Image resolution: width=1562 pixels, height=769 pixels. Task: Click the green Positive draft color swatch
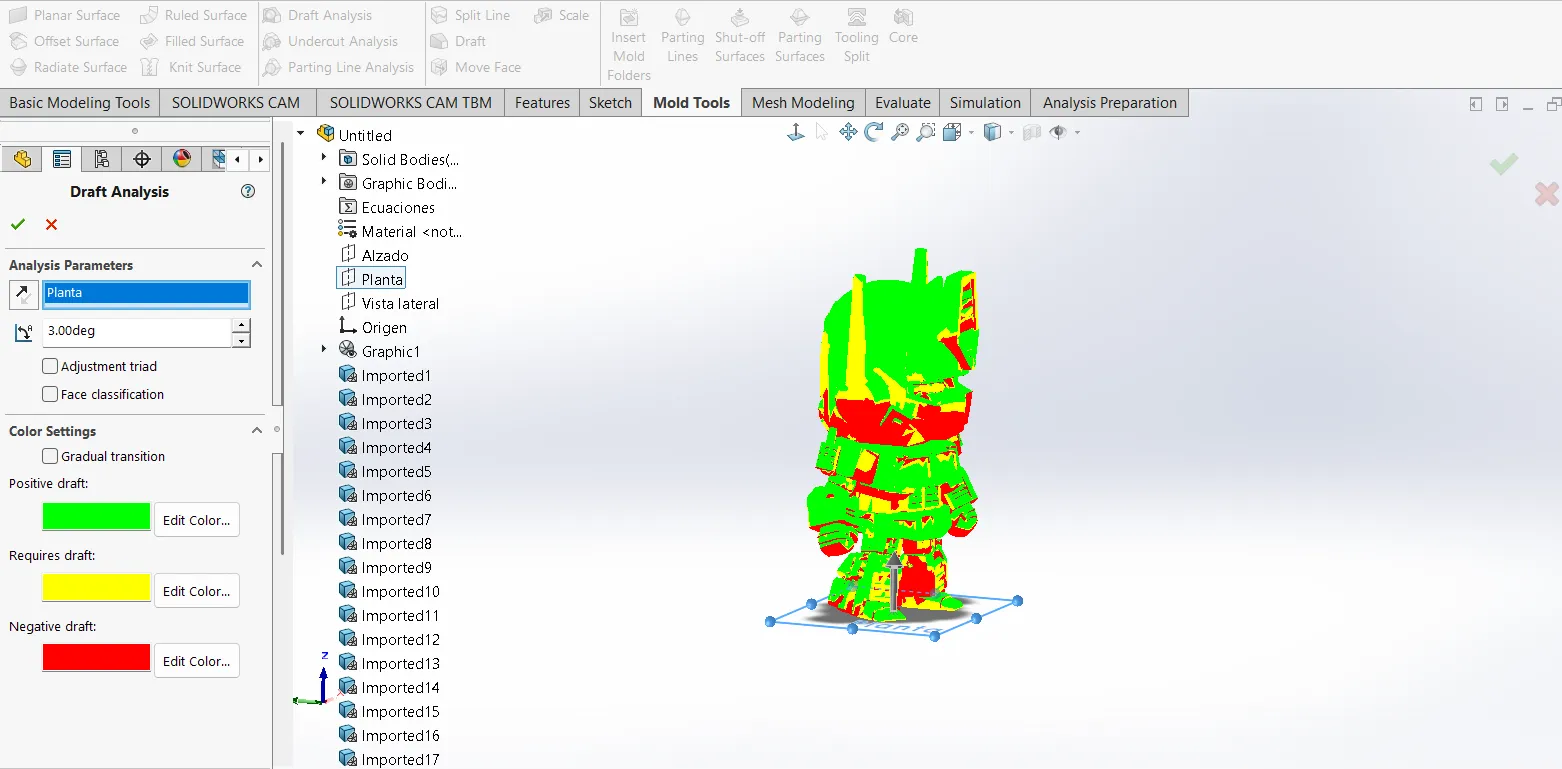click(96, 516)
